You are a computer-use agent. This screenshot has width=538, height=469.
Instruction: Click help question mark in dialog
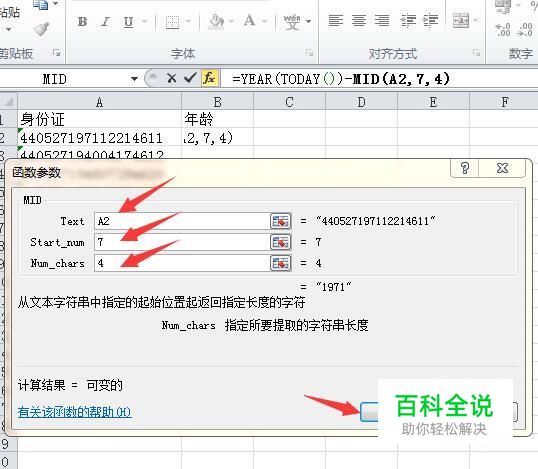pos(465,168)
